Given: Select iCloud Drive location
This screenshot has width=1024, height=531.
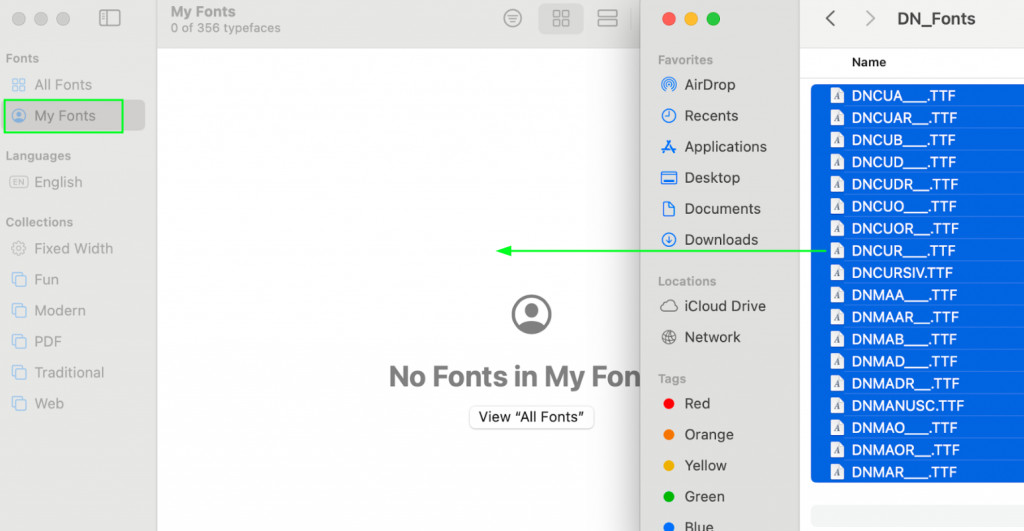Looking at the screenshot, I should [724, 306].
